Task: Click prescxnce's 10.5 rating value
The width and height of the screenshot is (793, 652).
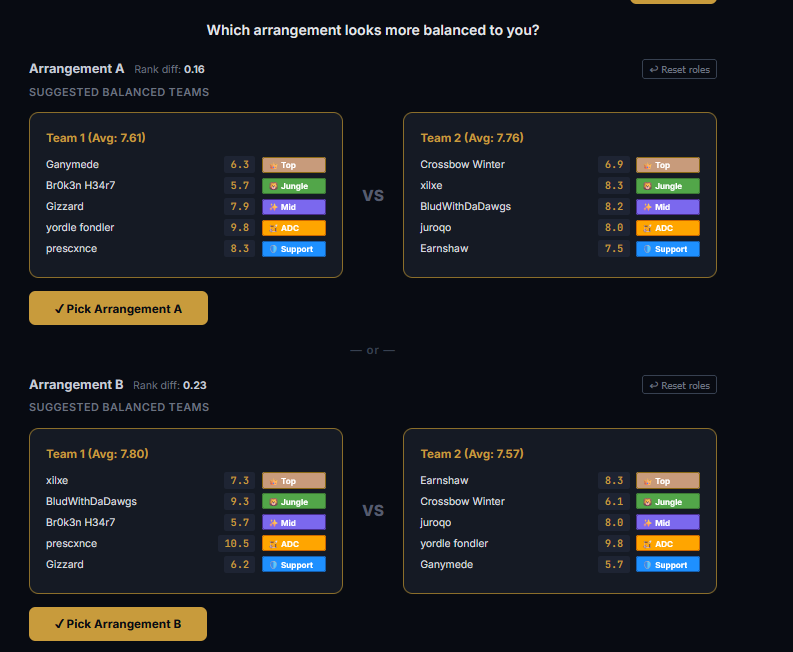Action: [x=237, y=543]
